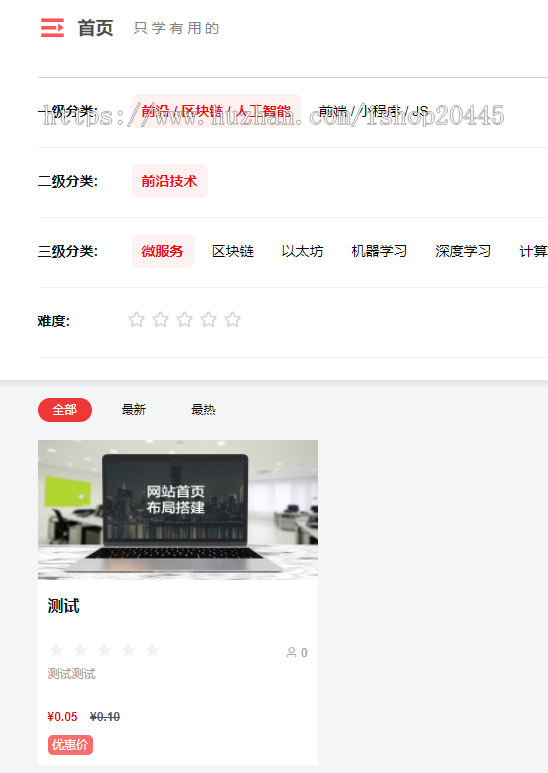Click the 测试测试 course description

(x=71, y=673)
